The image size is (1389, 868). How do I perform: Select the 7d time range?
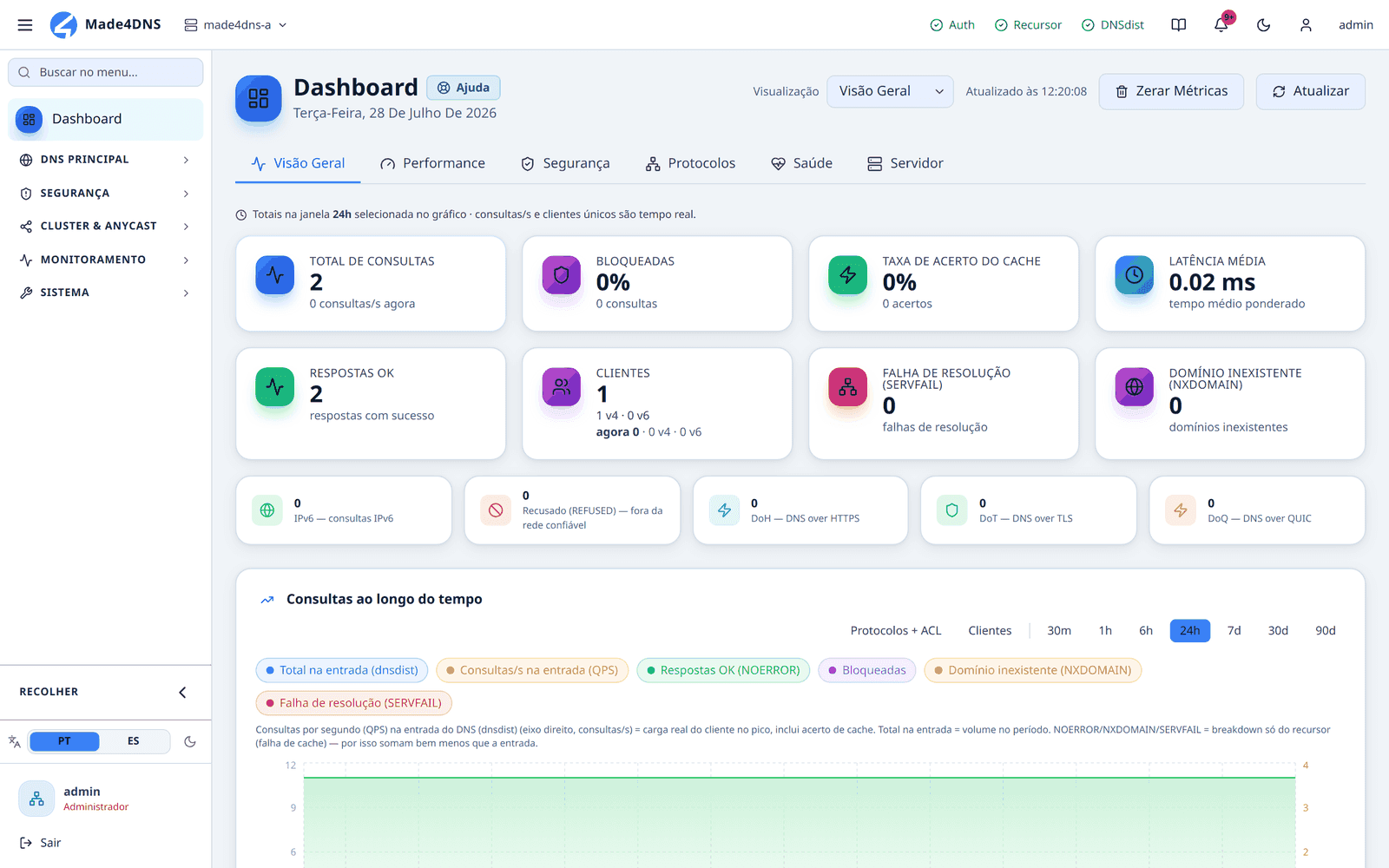coord(1234,631)
